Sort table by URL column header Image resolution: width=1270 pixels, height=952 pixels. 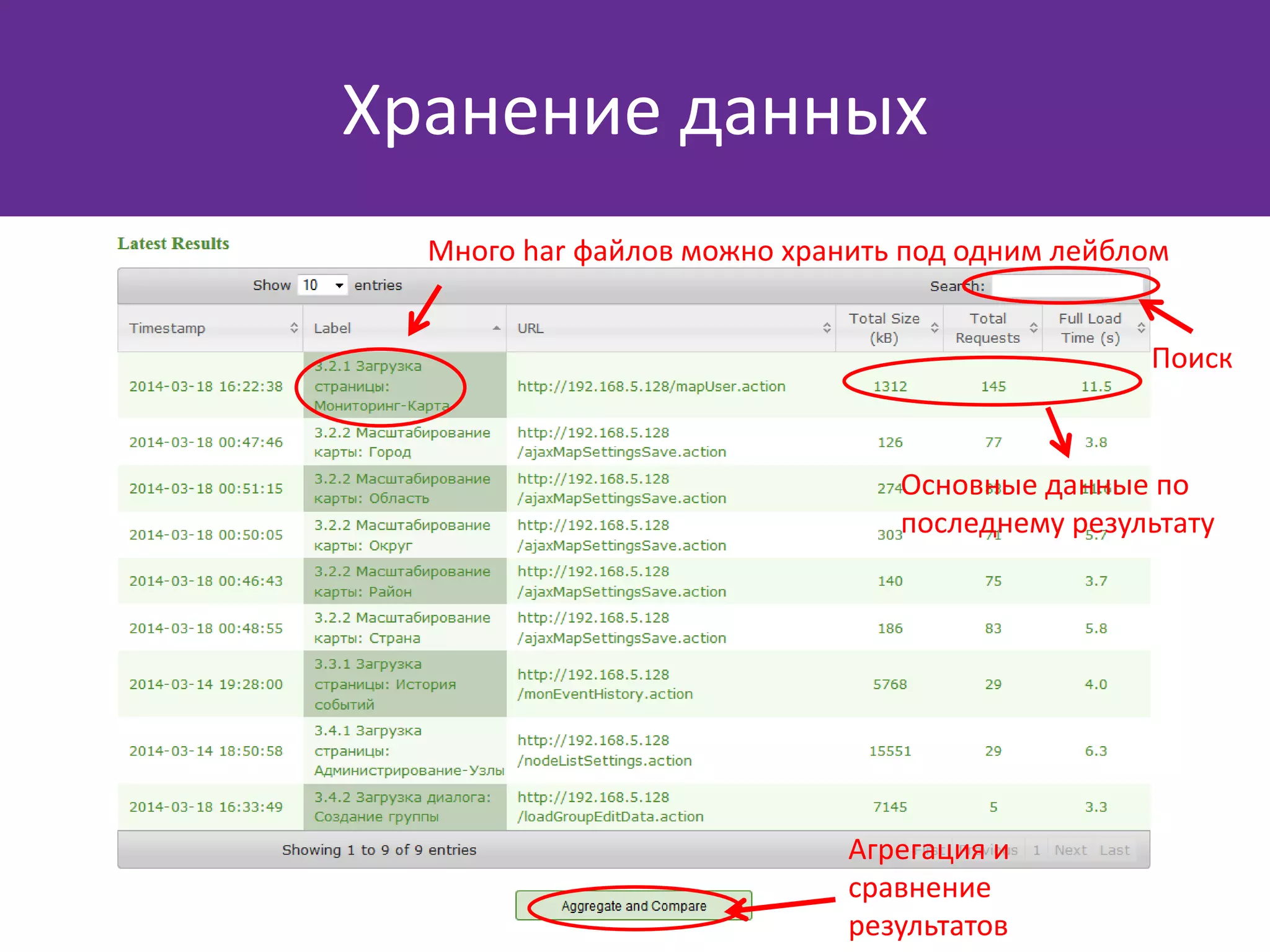[671, 328]
